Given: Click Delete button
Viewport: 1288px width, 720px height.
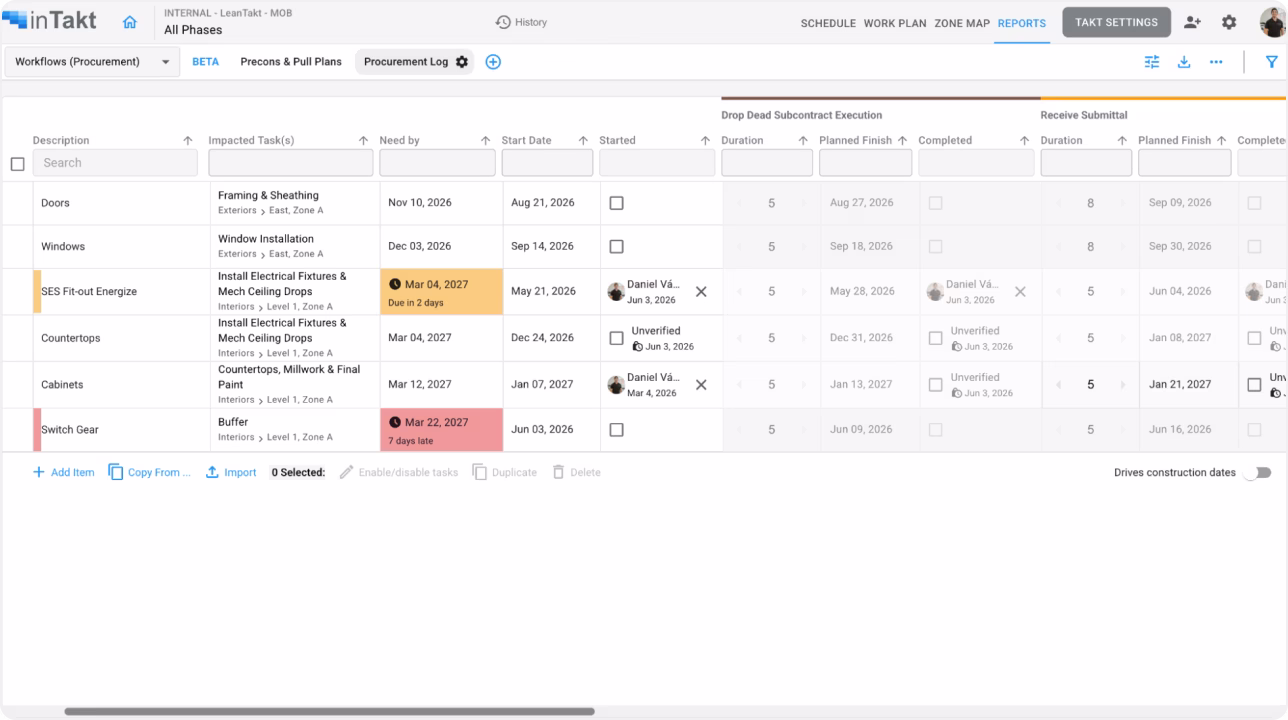Looking at the screenshot, I should click(576, 473).
